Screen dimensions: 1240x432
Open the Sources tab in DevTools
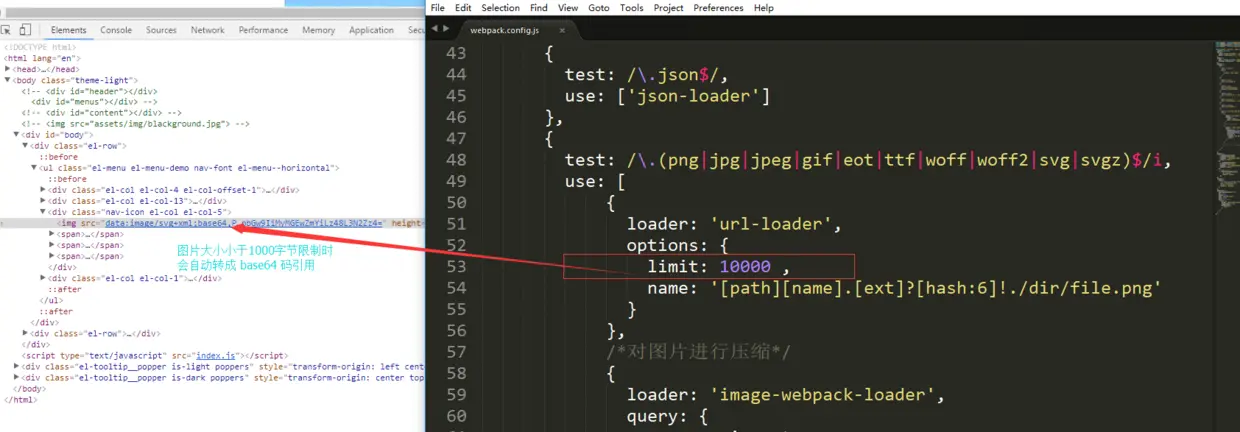pos(161,30)
